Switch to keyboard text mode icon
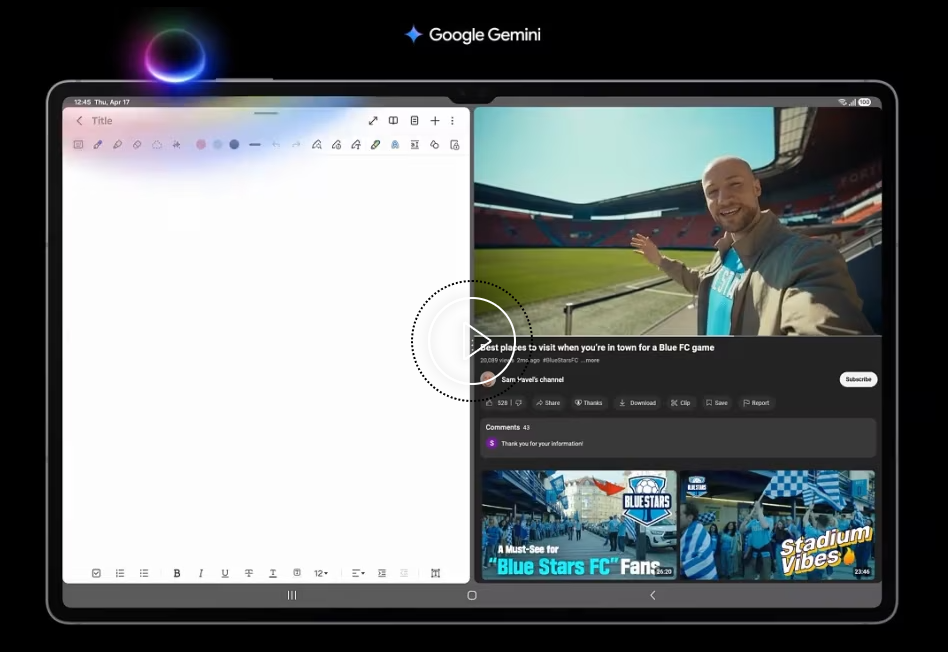948x652 pixels. [78, 145]
